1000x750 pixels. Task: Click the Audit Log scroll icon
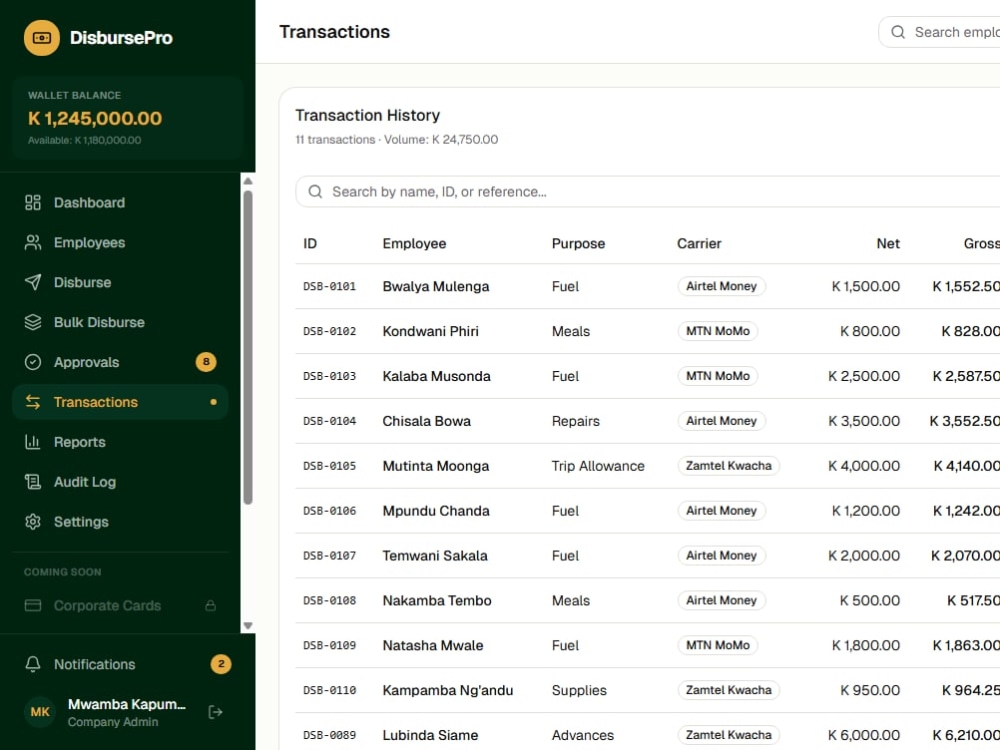[33, 482]
